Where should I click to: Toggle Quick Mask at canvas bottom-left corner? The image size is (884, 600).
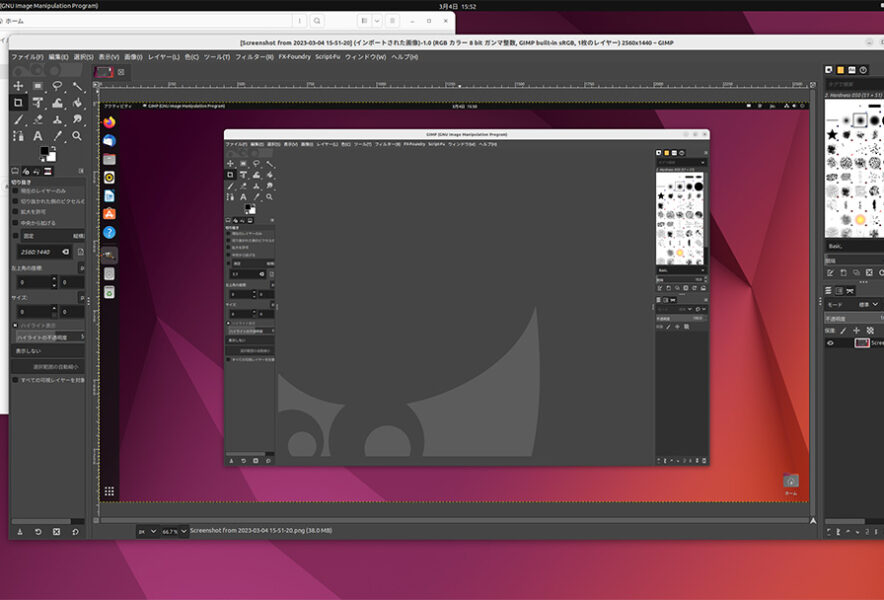[x=96, y=520]
